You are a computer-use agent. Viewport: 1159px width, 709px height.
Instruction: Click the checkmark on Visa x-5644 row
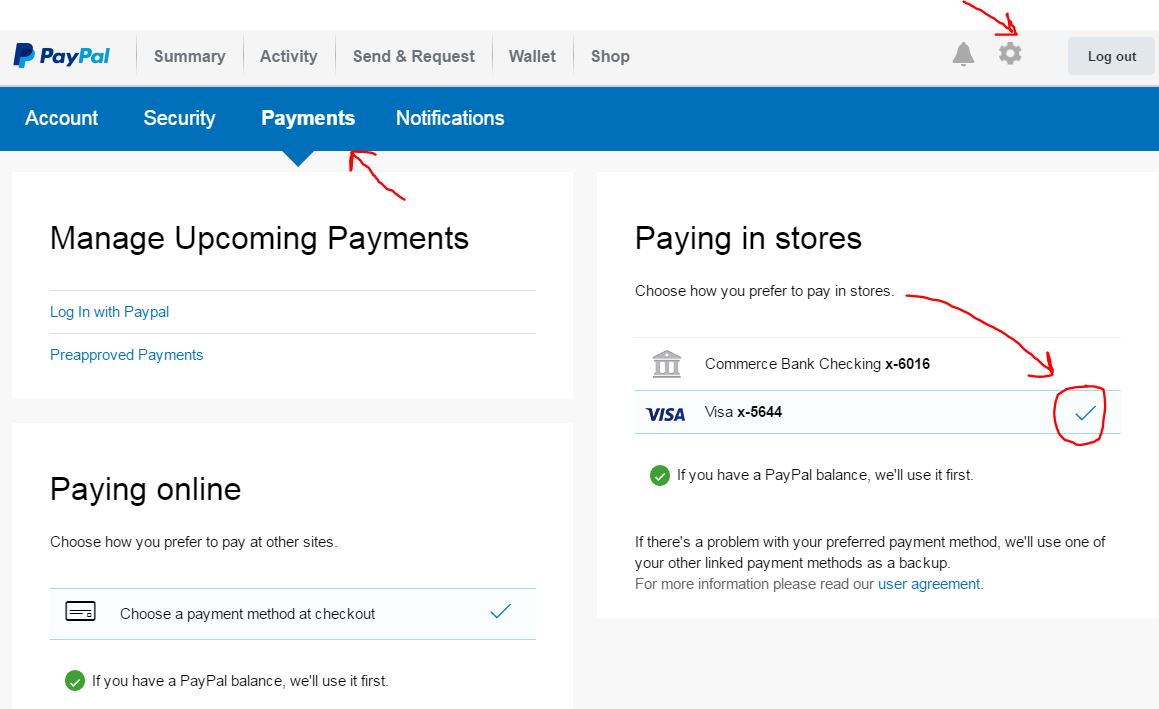click(1085, 413)
